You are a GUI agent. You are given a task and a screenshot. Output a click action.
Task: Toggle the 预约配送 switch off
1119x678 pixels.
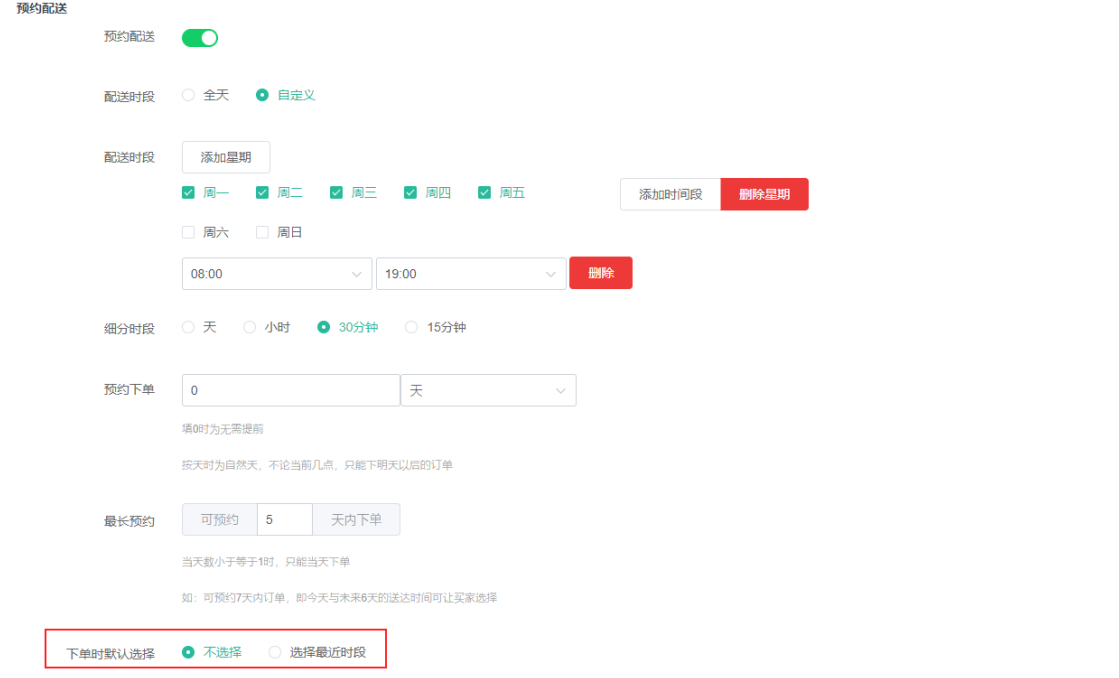click(x=199, y=38)
